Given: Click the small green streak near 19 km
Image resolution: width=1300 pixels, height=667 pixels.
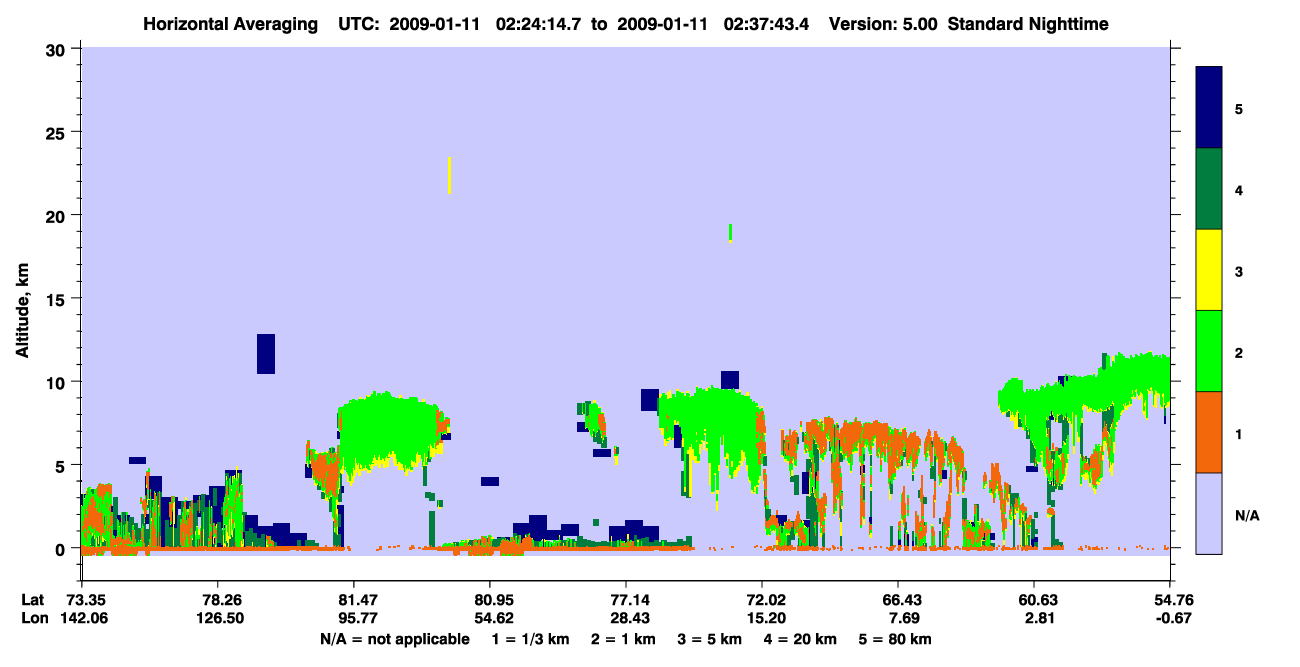Looking at the screenshot, I should pos(731,232).
